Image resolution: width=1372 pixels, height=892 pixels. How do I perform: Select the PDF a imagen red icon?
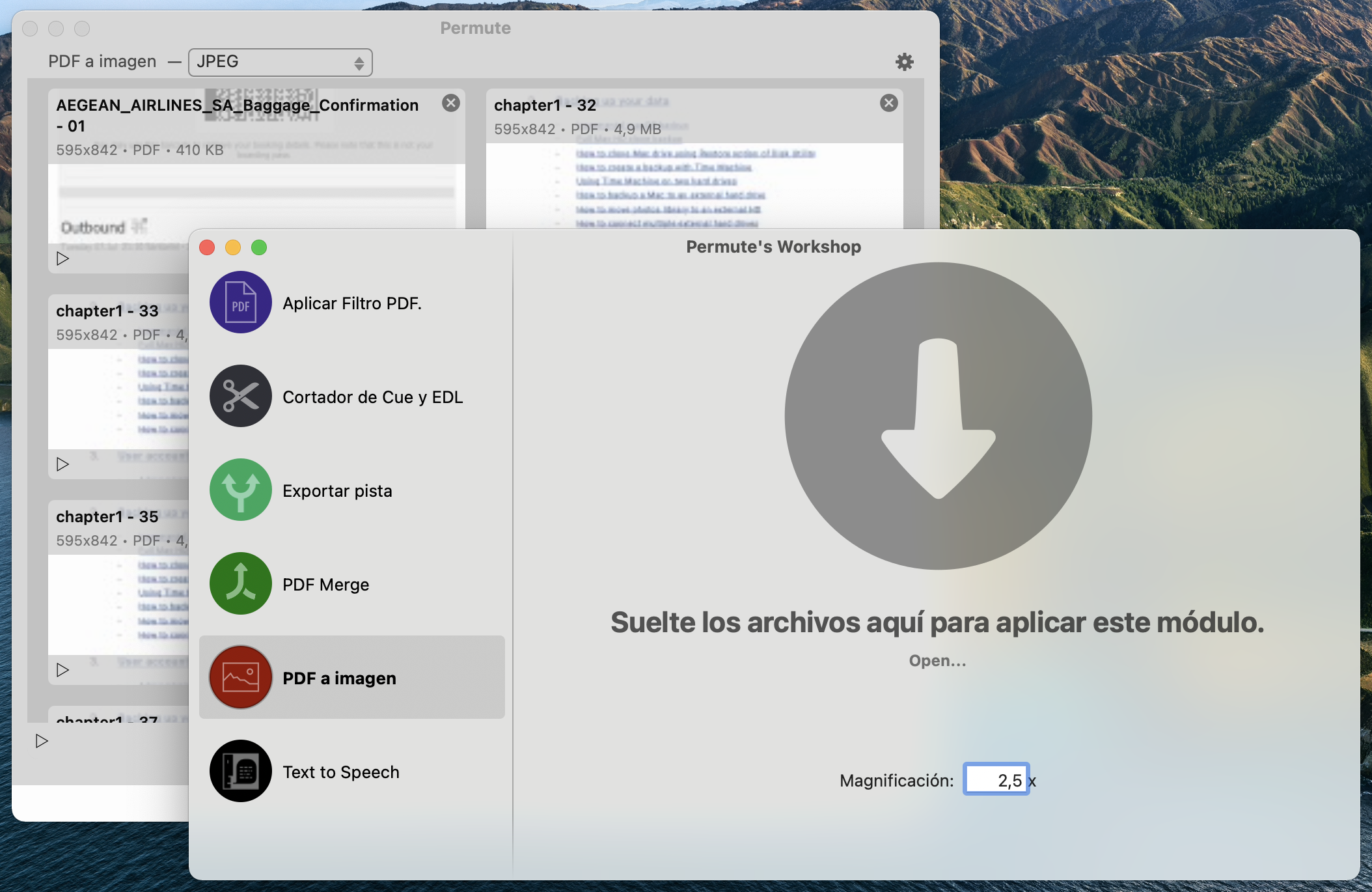click(241, 677)
